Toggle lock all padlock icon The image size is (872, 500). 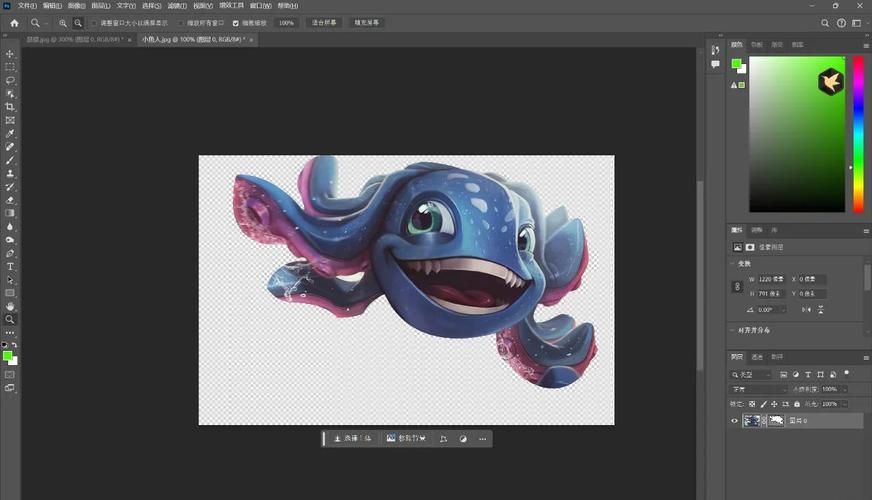point(797,404)
